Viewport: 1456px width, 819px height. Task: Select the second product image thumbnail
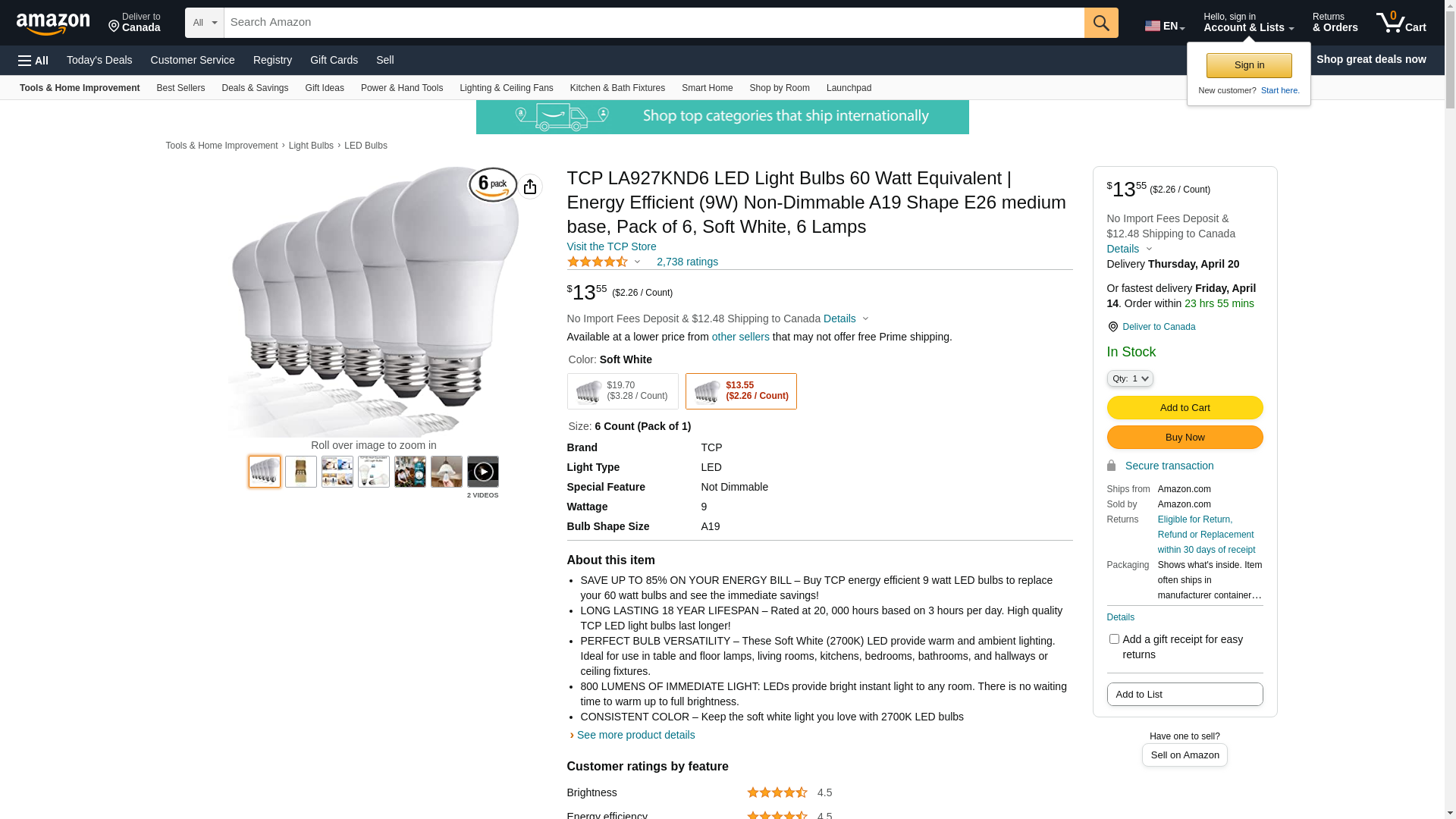coord(301,472)
